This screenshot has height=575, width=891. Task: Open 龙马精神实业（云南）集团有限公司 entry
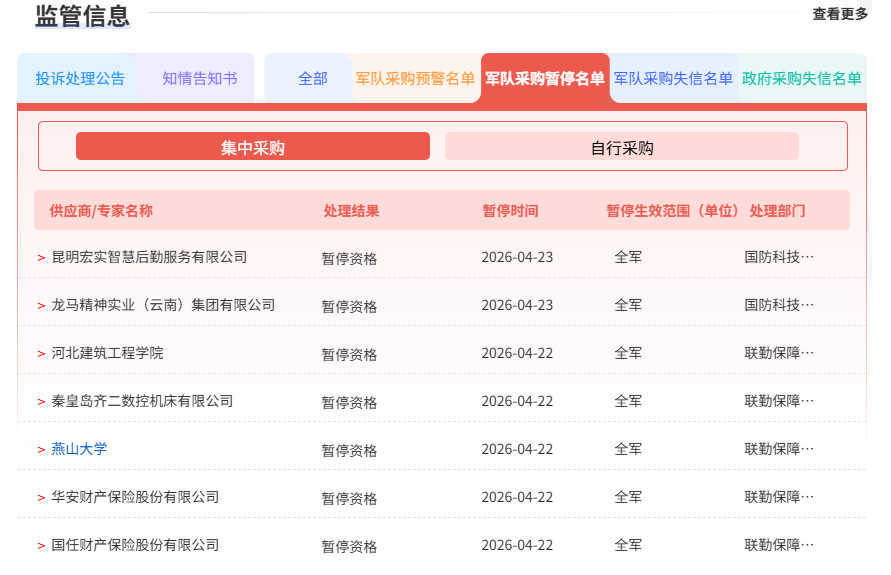click(163, 305)
